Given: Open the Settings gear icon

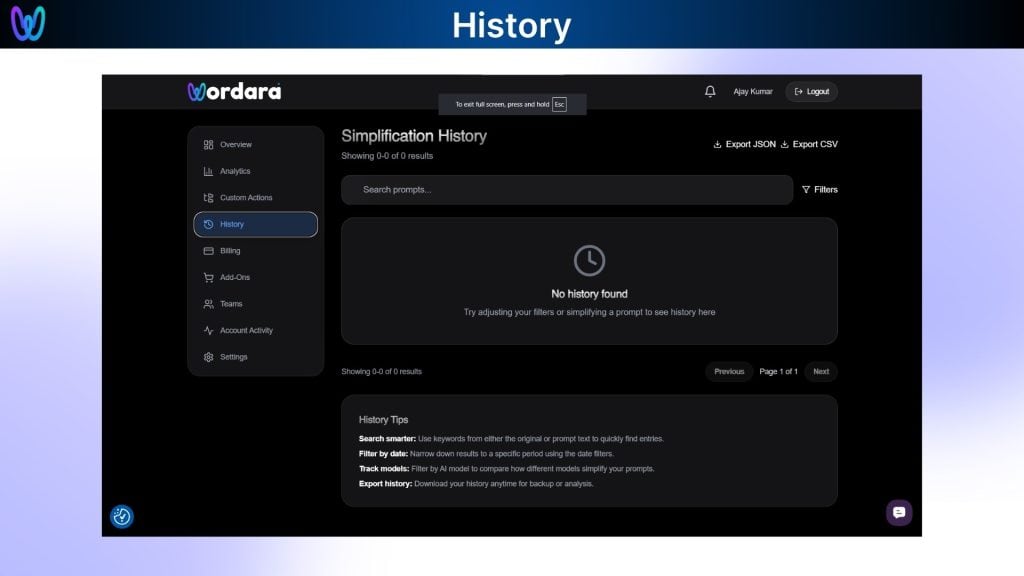Looking at the screenshot, I should tap(208, 356).
